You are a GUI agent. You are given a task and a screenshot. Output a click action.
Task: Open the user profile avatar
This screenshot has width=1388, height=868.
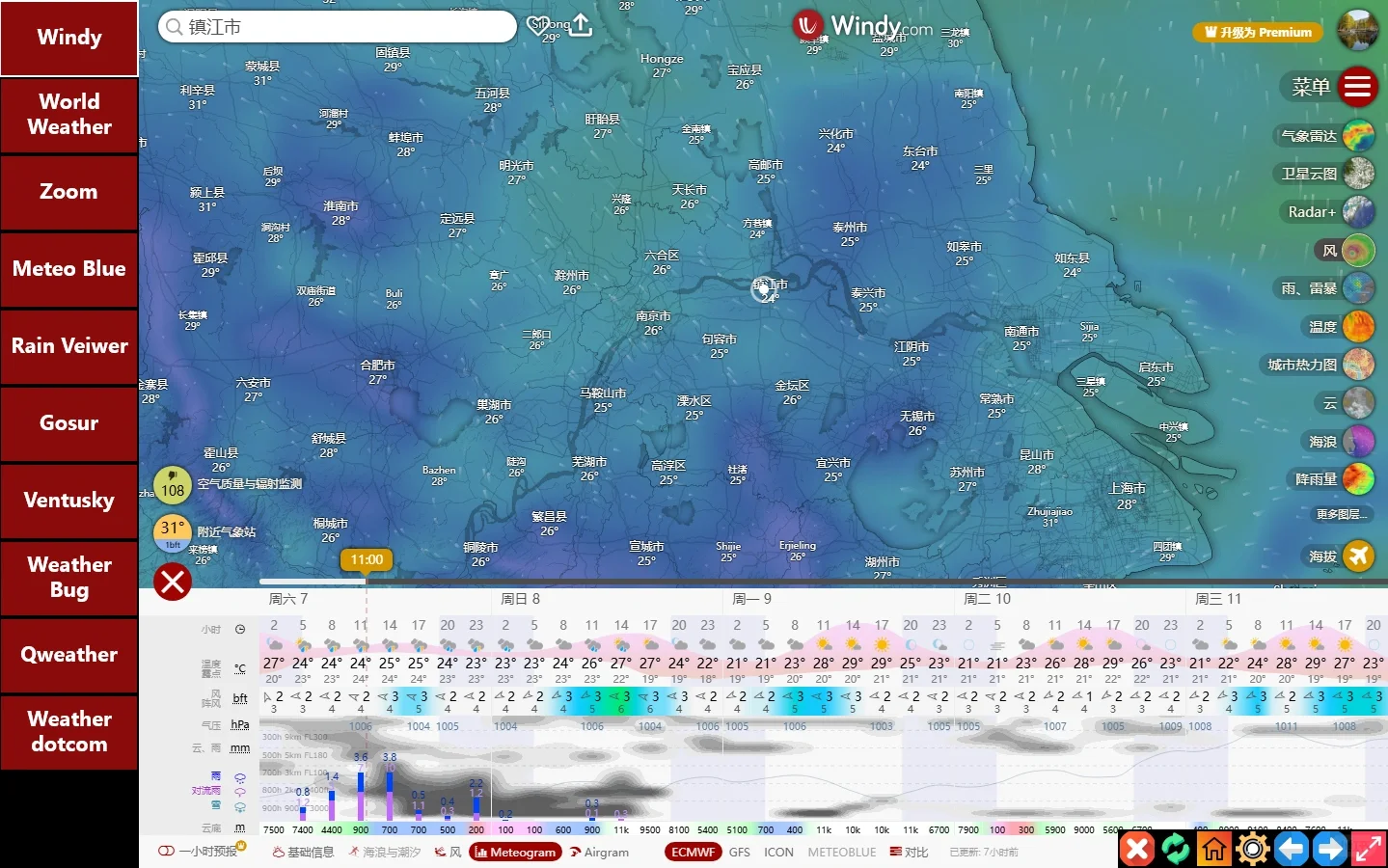coord(1357,30)
